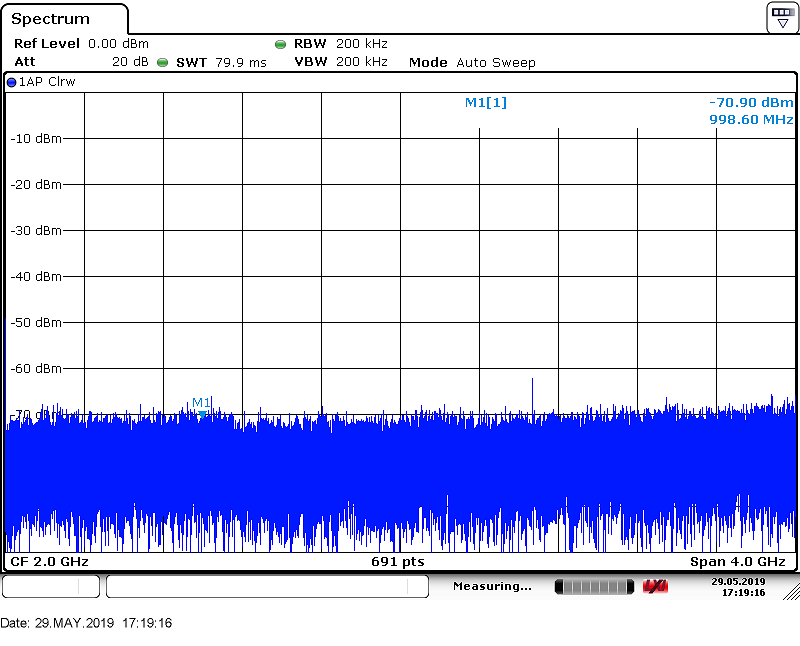Select the SWT 79.9 ms value
The width and height of the screenshot is (800, 646).
[x=221, y=63]
